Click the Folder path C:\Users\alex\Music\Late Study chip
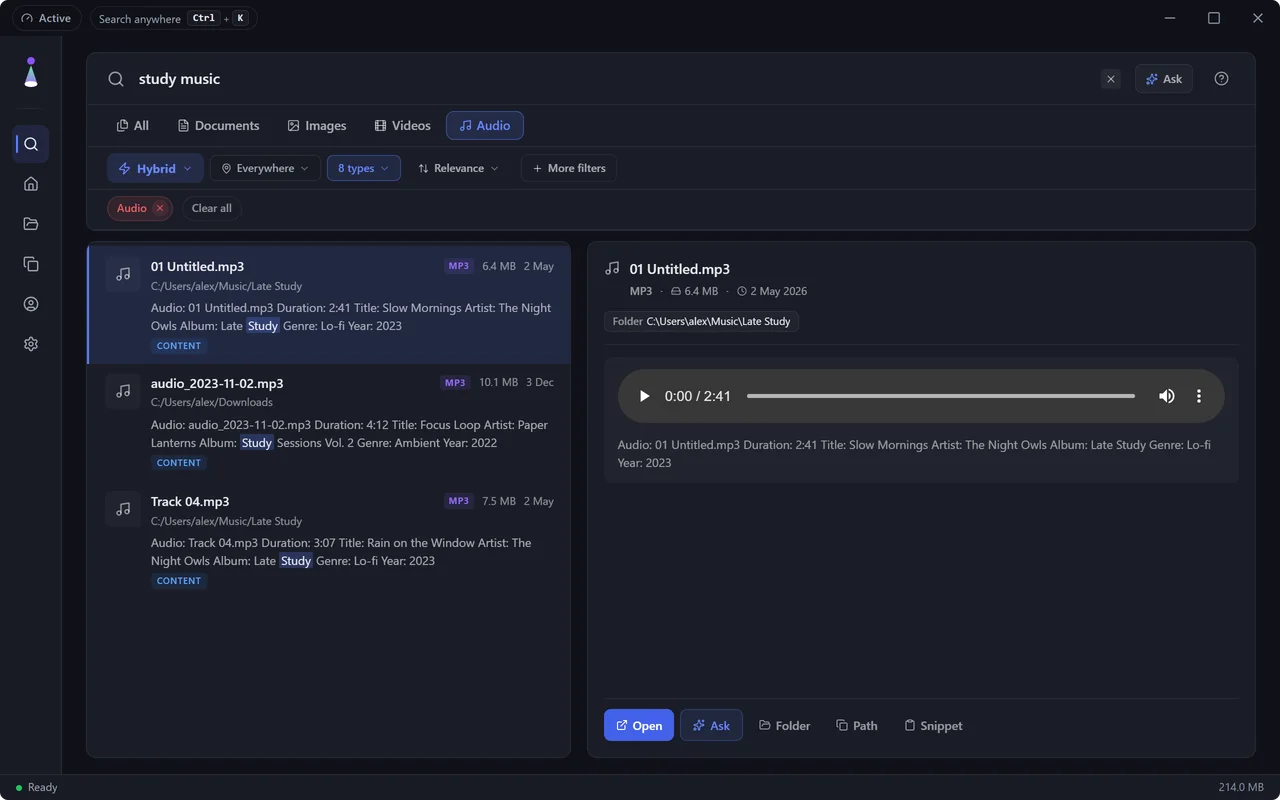 (x=701, y=321)
